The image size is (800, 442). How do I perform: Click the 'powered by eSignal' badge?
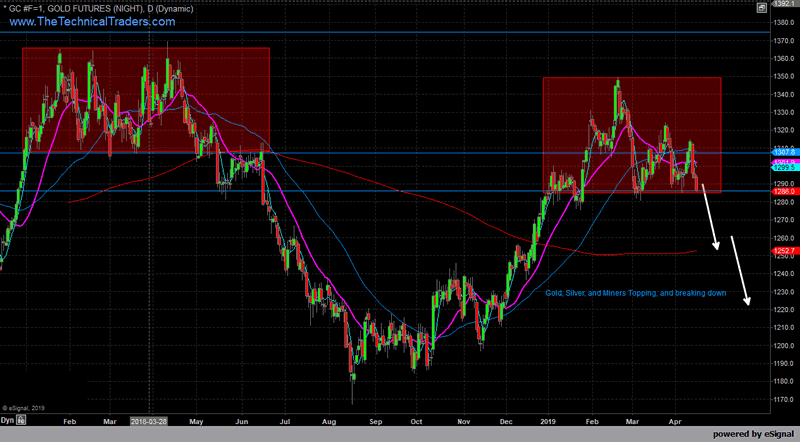753,434
